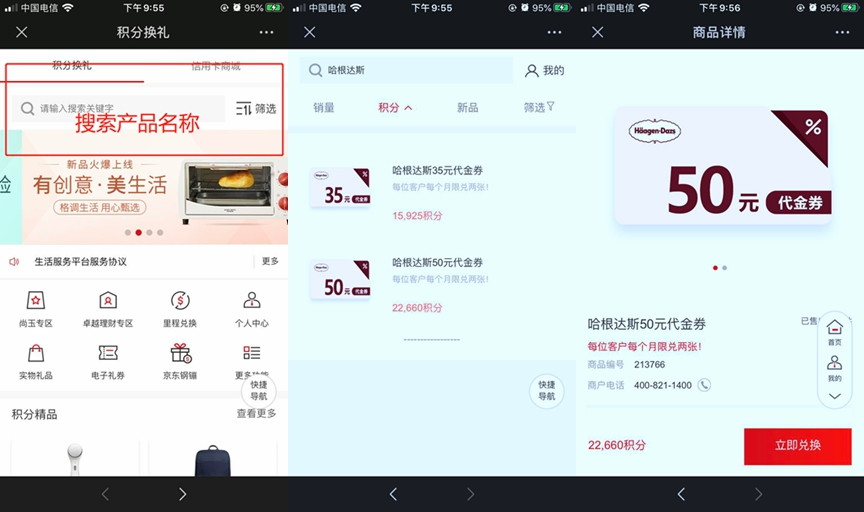Open backpack product thumbnail under 积分精品
The width and height of the screenshot is (864, 512).
(x=213, y=461)
